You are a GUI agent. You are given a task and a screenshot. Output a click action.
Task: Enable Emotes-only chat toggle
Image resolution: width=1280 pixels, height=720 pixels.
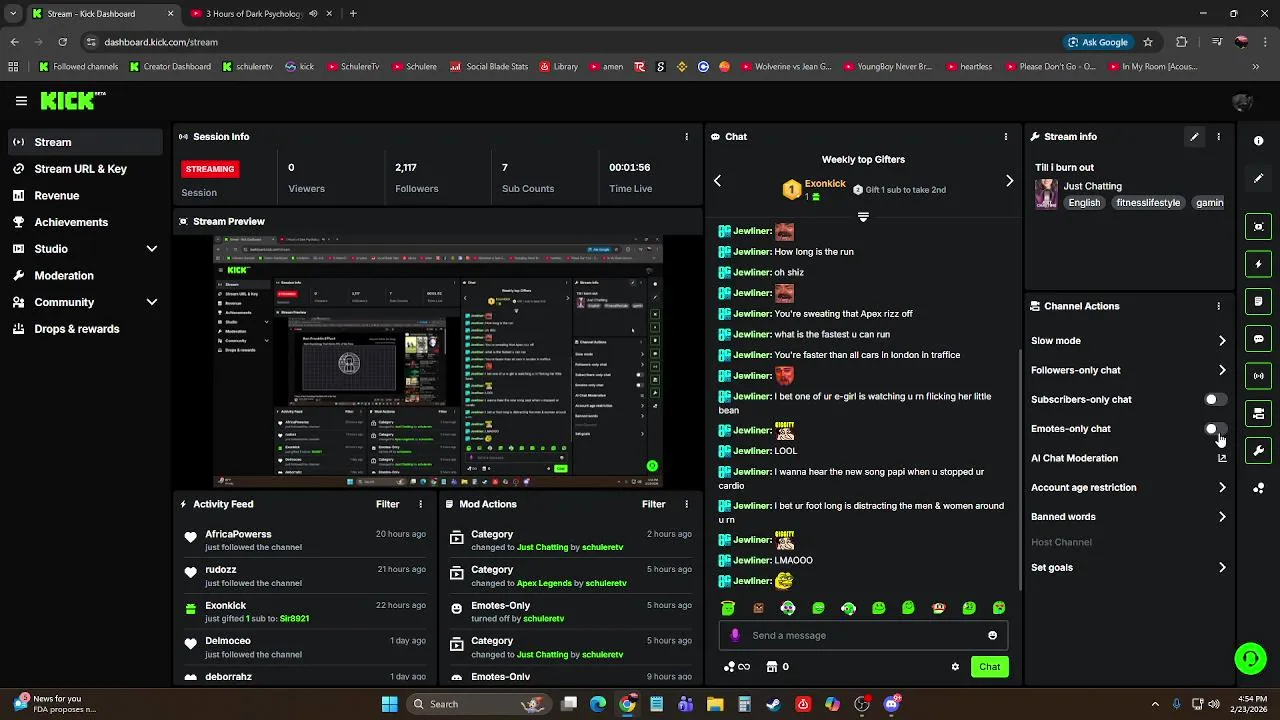click(1215, 429)
